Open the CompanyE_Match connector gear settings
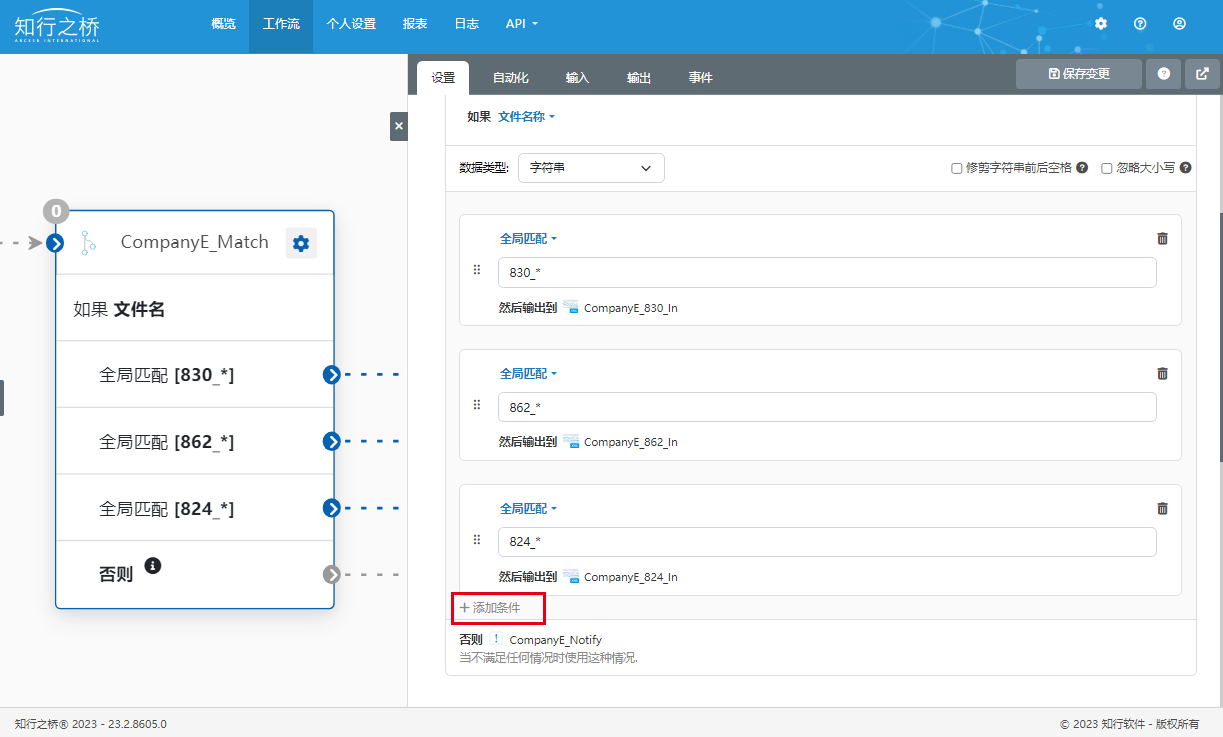1223x737 pixels. (x=301, y=242)
